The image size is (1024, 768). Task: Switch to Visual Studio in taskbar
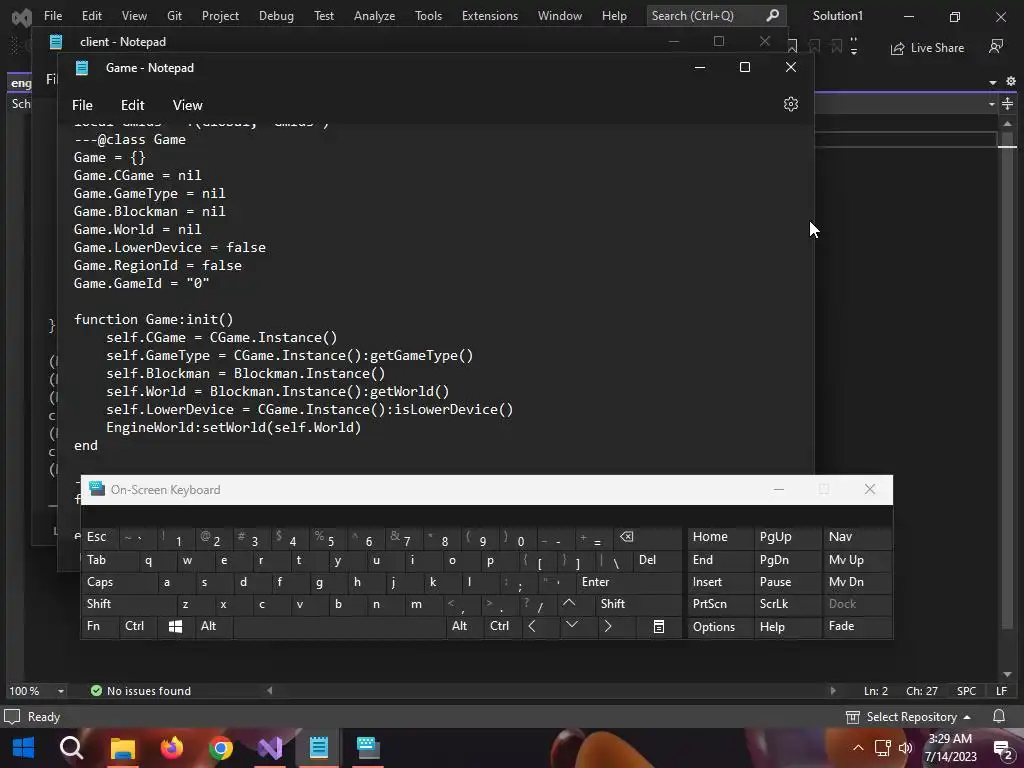pos(270,748)
